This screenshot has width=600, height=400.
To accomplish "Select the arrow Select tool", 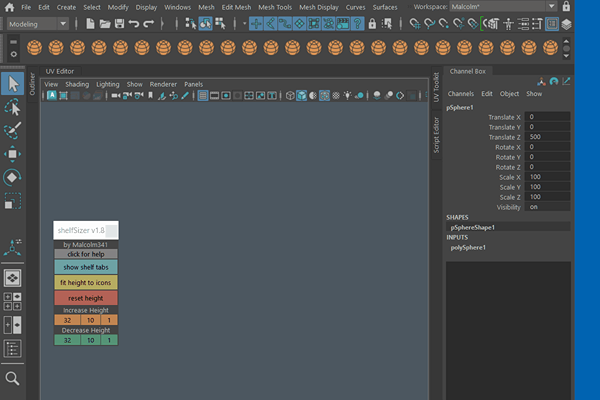I will pyautogui.click(x=13, y=84).
